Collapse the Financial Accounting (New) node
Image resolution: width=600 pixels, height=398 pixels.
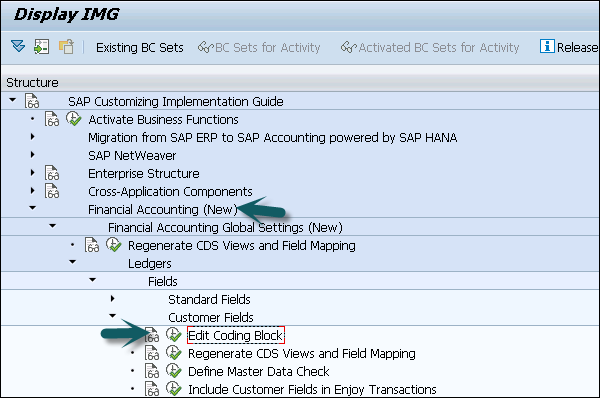[33, 208]
